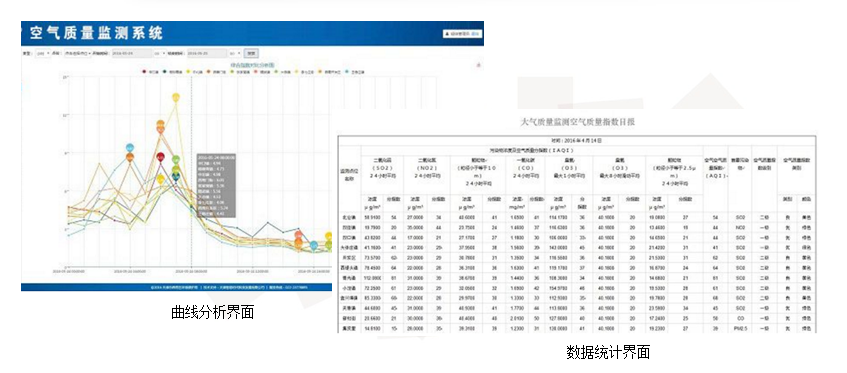Click the highest yellow peak marker pin
Viewport: 847px width, 373px height.
[176, 98]
